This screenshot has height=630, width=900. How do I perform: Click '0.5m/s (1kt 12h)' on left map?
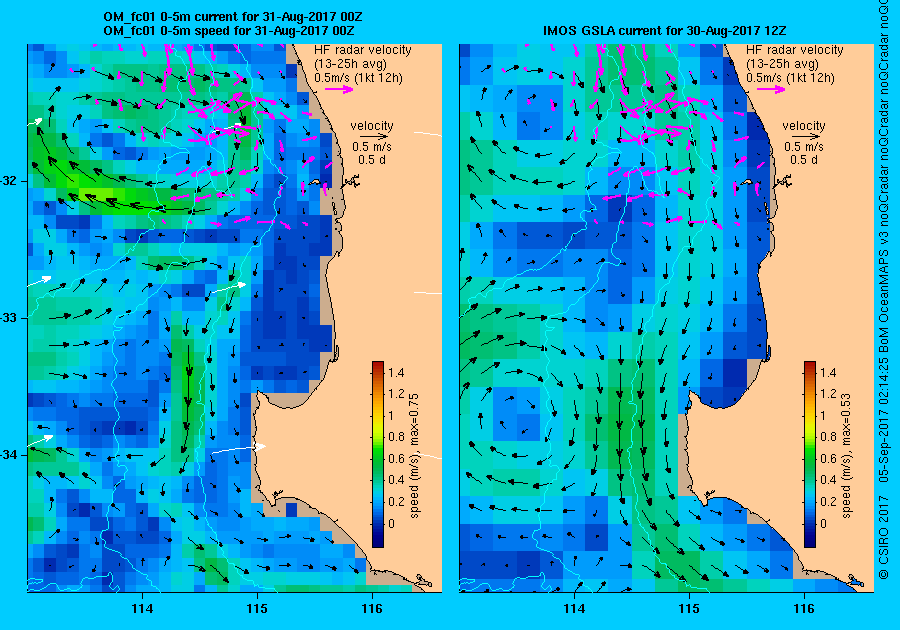pos(358,78)
